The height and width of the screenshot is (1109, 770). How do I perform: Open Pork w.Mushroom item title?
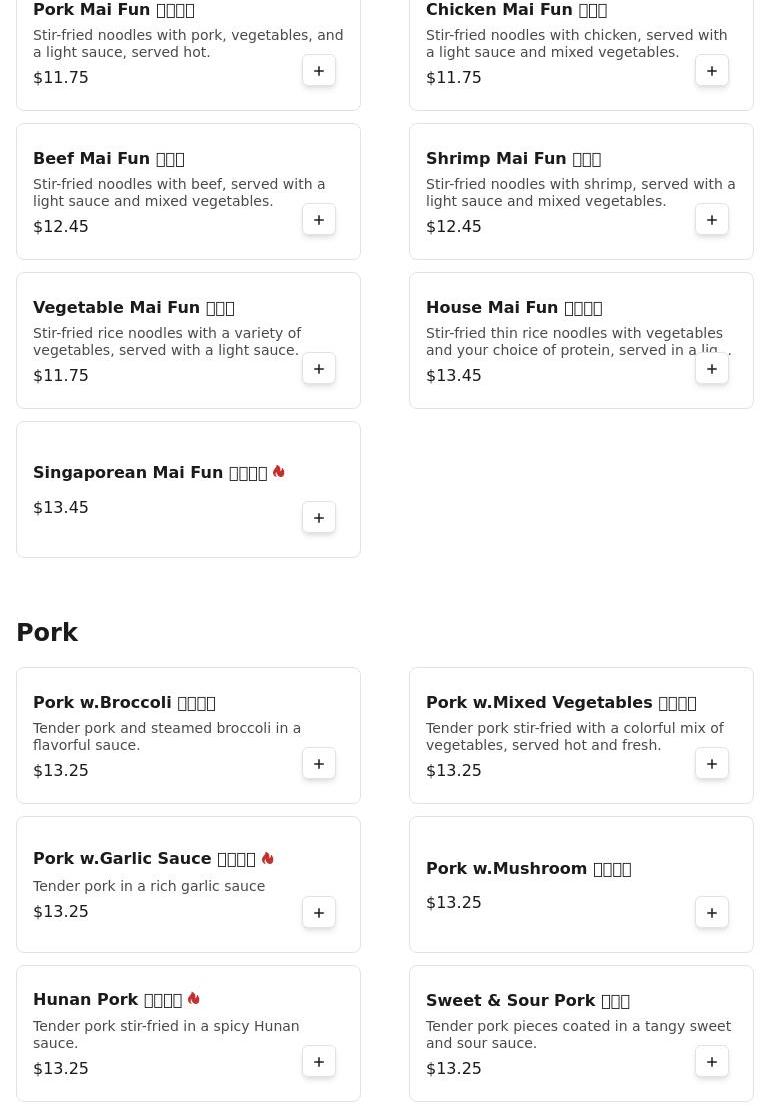(x=528, y=869)
